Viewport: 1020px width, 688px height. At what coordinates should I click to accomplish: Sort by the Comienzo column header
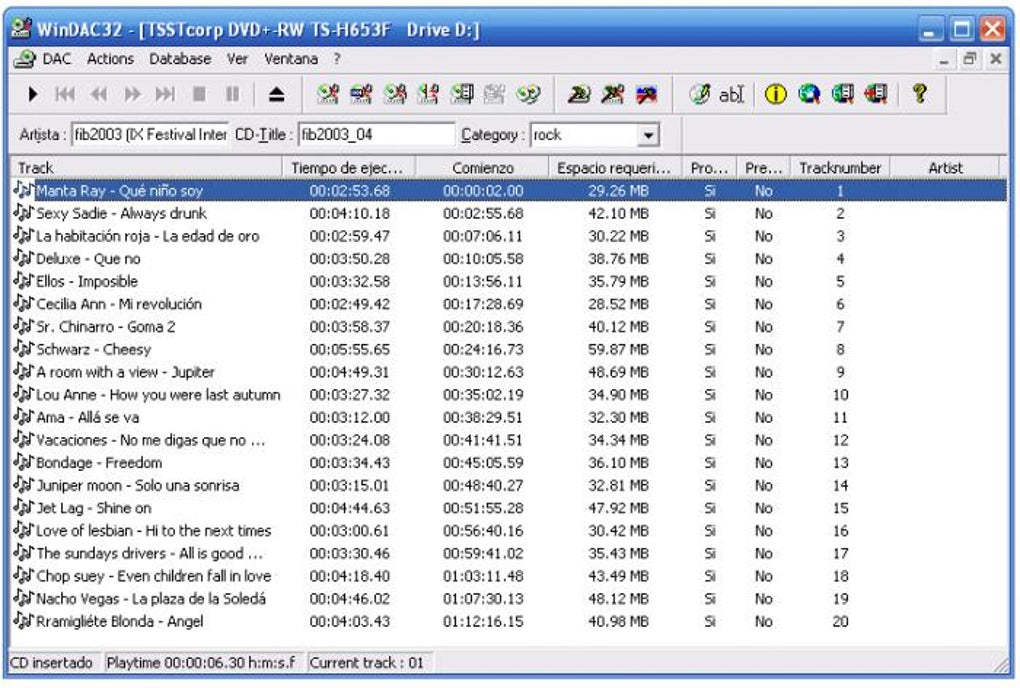[x=483, y=168]
